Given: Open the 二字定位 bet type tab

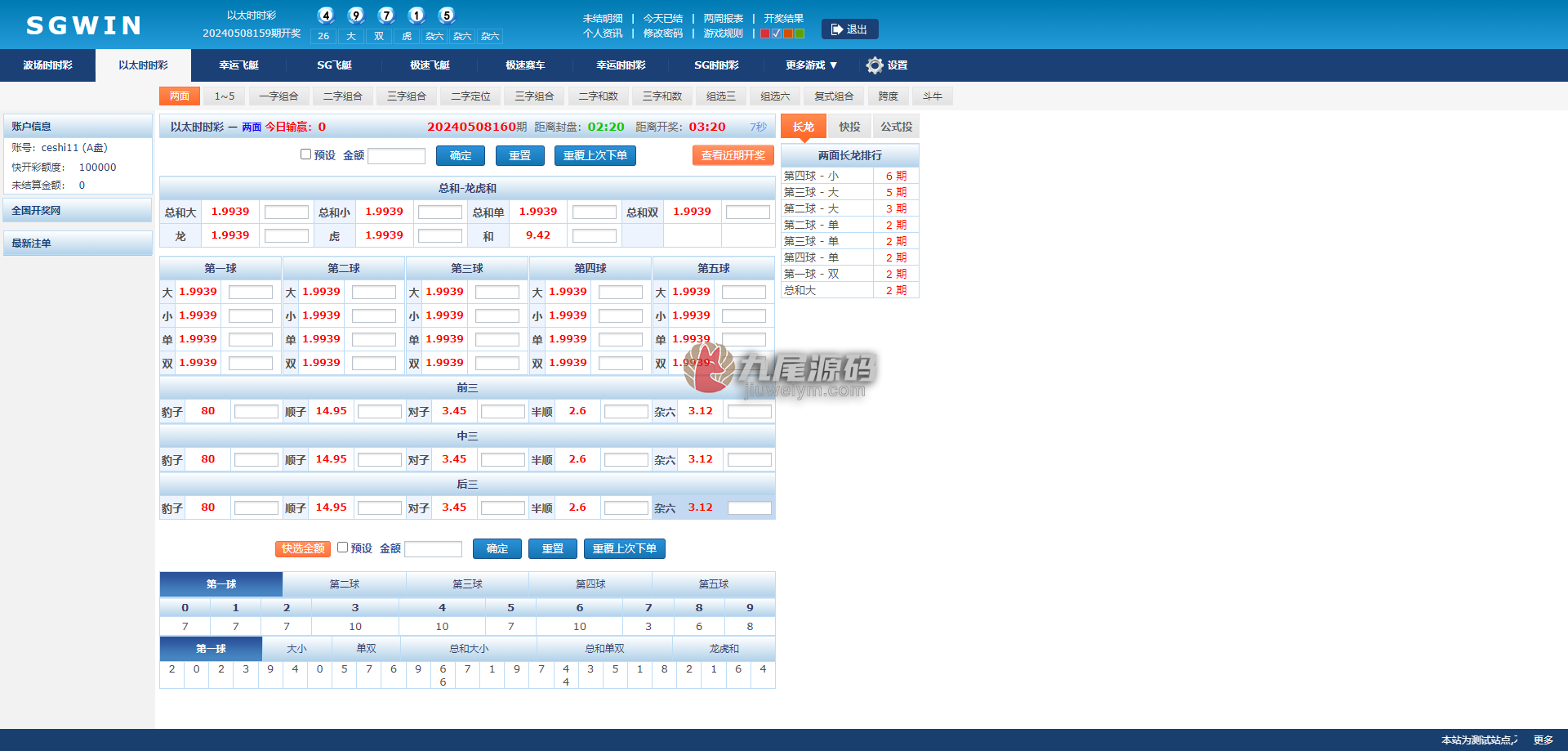Looking at the screenshot, I should (470, 96).
